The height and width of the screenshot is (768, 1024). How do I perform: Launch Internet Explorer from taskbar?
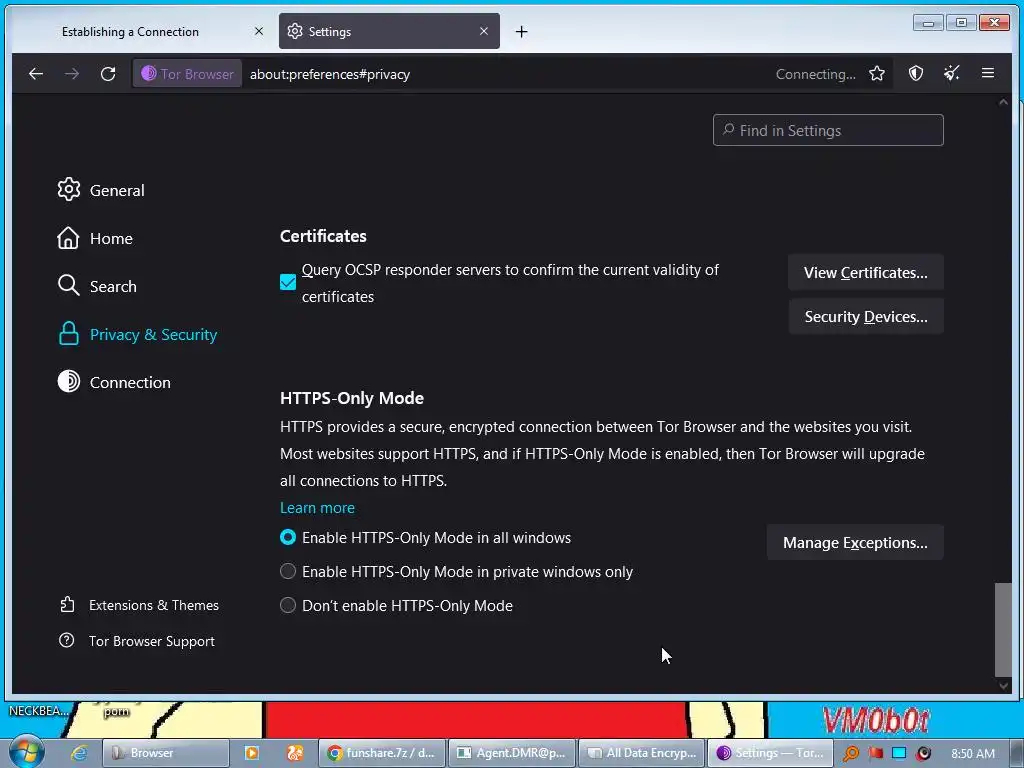pos(79,753)
